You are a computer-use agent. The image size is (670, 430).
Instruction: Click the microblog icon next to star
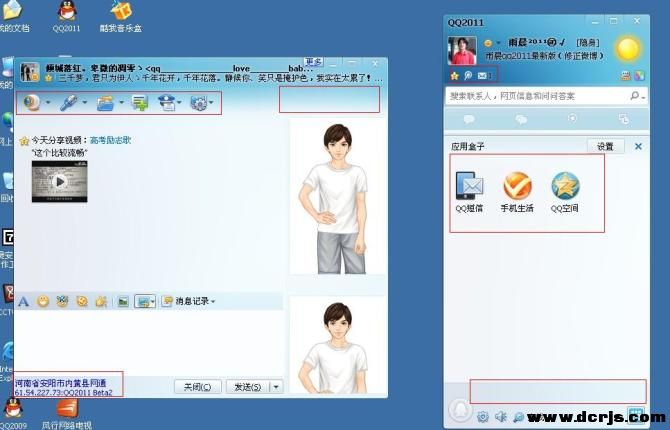tap(468, 76)
